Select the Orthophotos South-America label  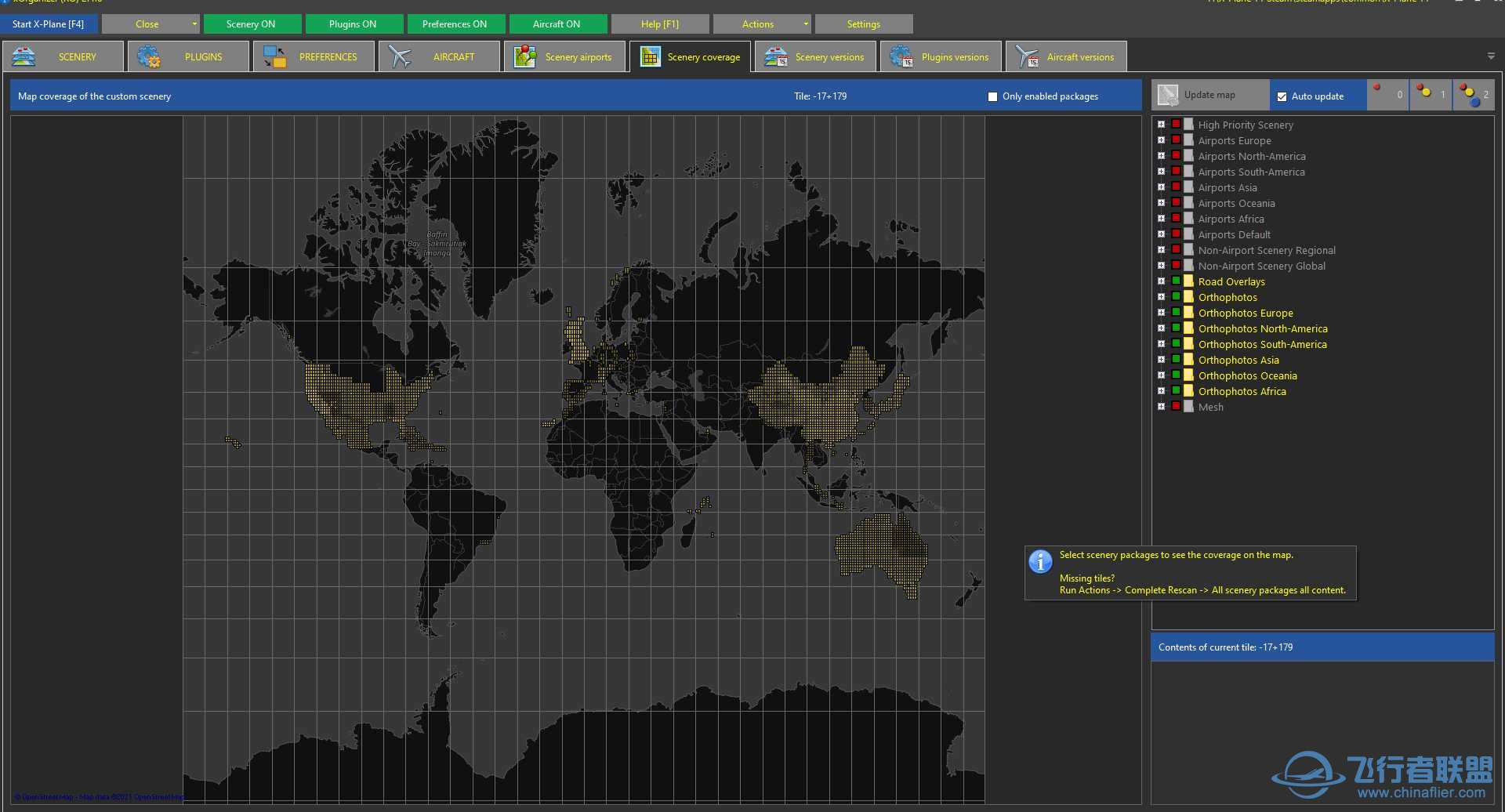point(1262,344)
